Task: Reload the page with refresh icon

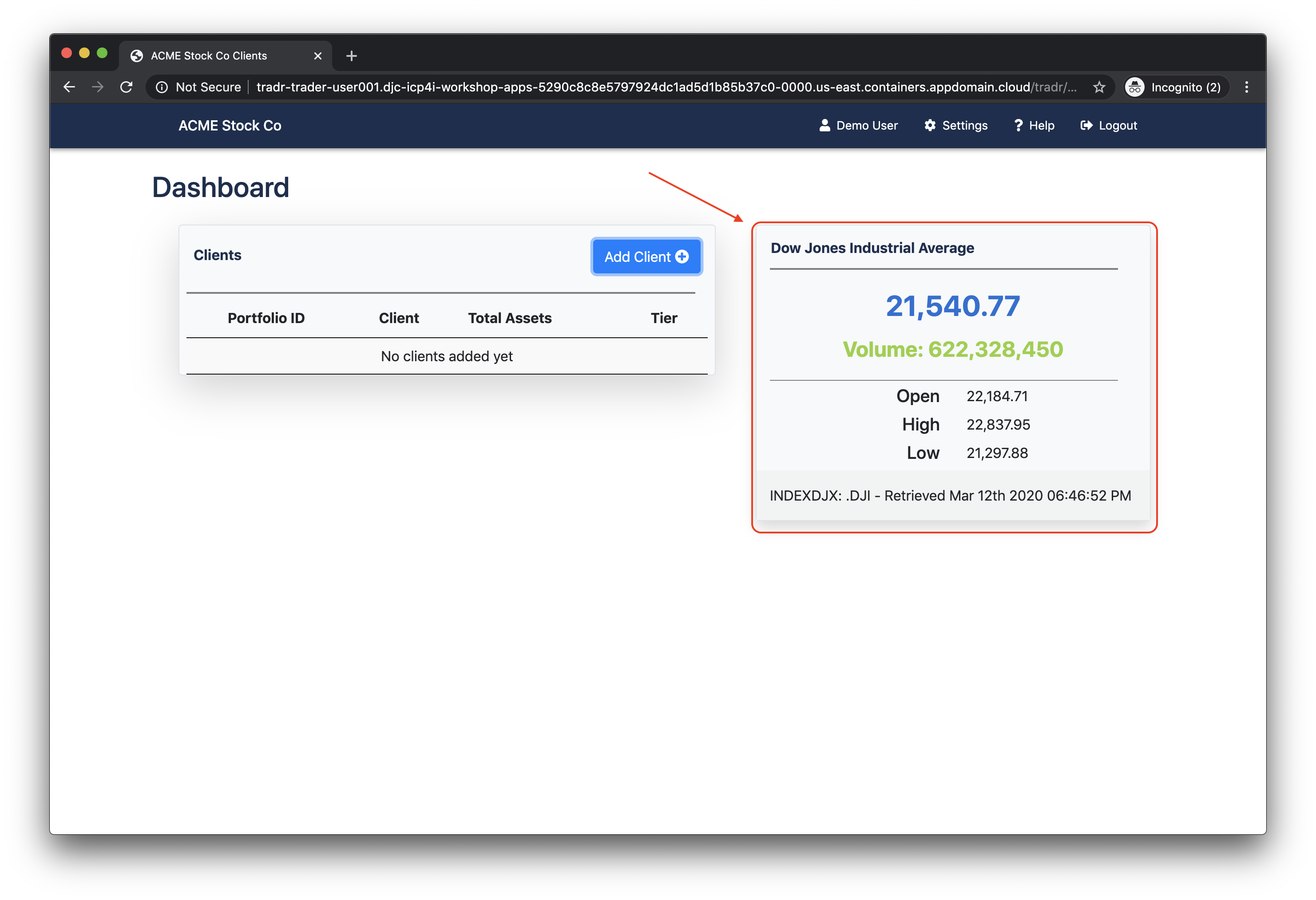Action: click(x=127, y=87)
